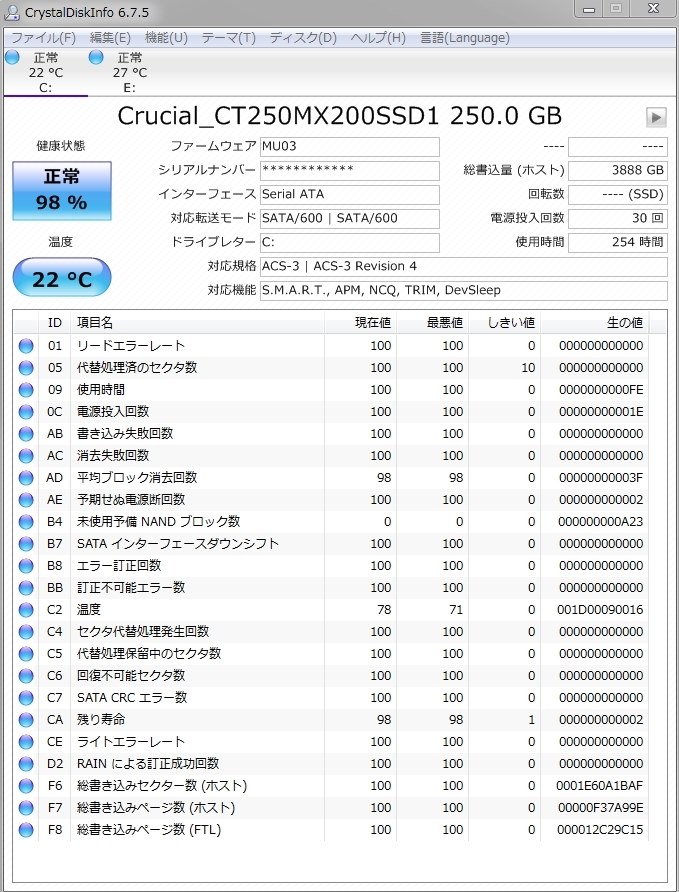Click status icon for F8 総書き込みページ数 (FTL)
This screenshot has width=679, height=892.
[x=26, y=830]
